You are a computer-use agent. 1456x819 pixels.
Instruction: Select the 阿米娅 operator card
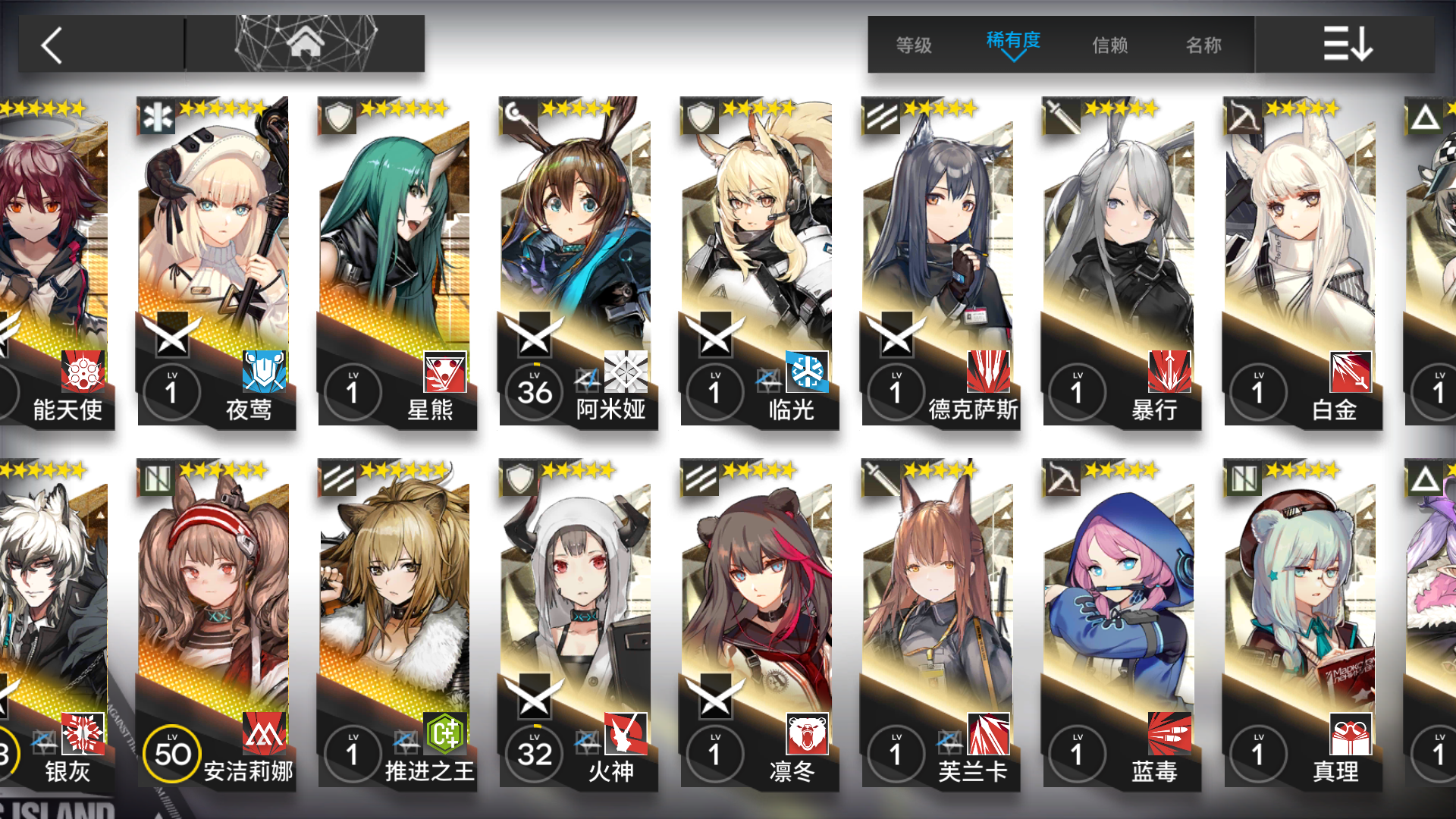click(579, 262)
